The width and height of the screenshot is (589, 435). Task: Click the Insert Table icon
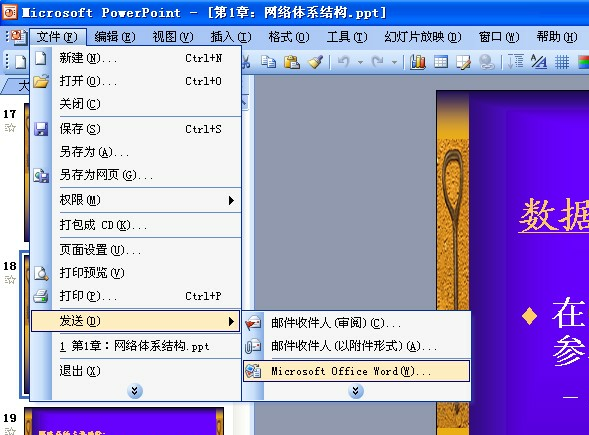(x=441, y=62)
